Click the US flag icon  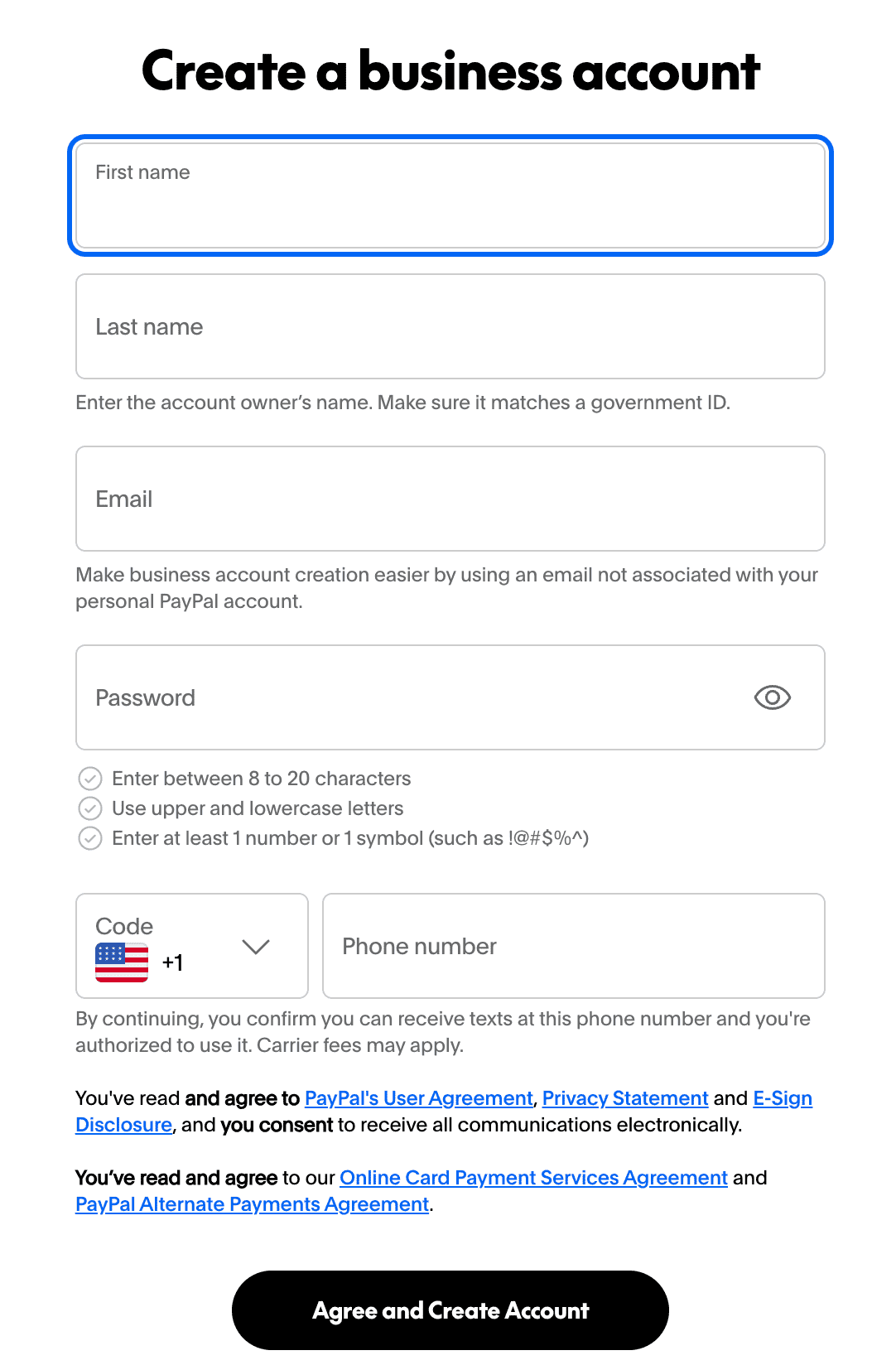[122, 962]
